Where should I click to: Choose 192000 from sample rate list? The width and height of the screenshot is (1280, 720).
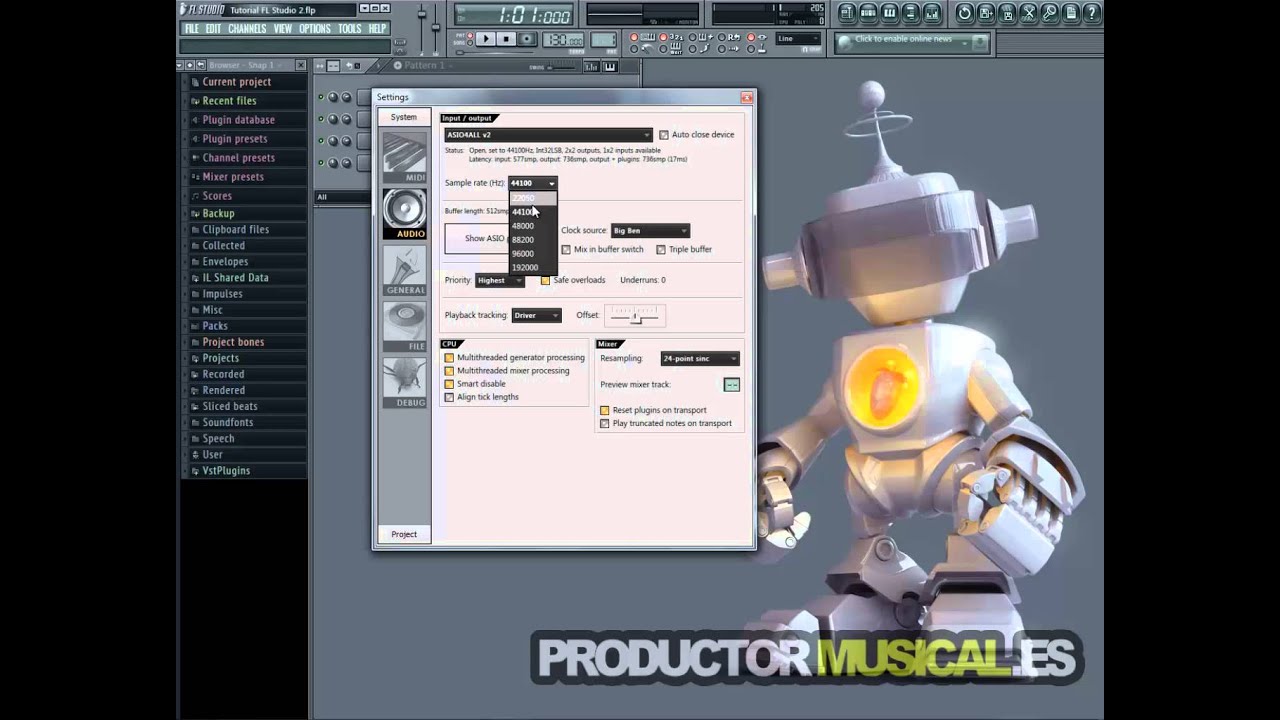point(532,268)
